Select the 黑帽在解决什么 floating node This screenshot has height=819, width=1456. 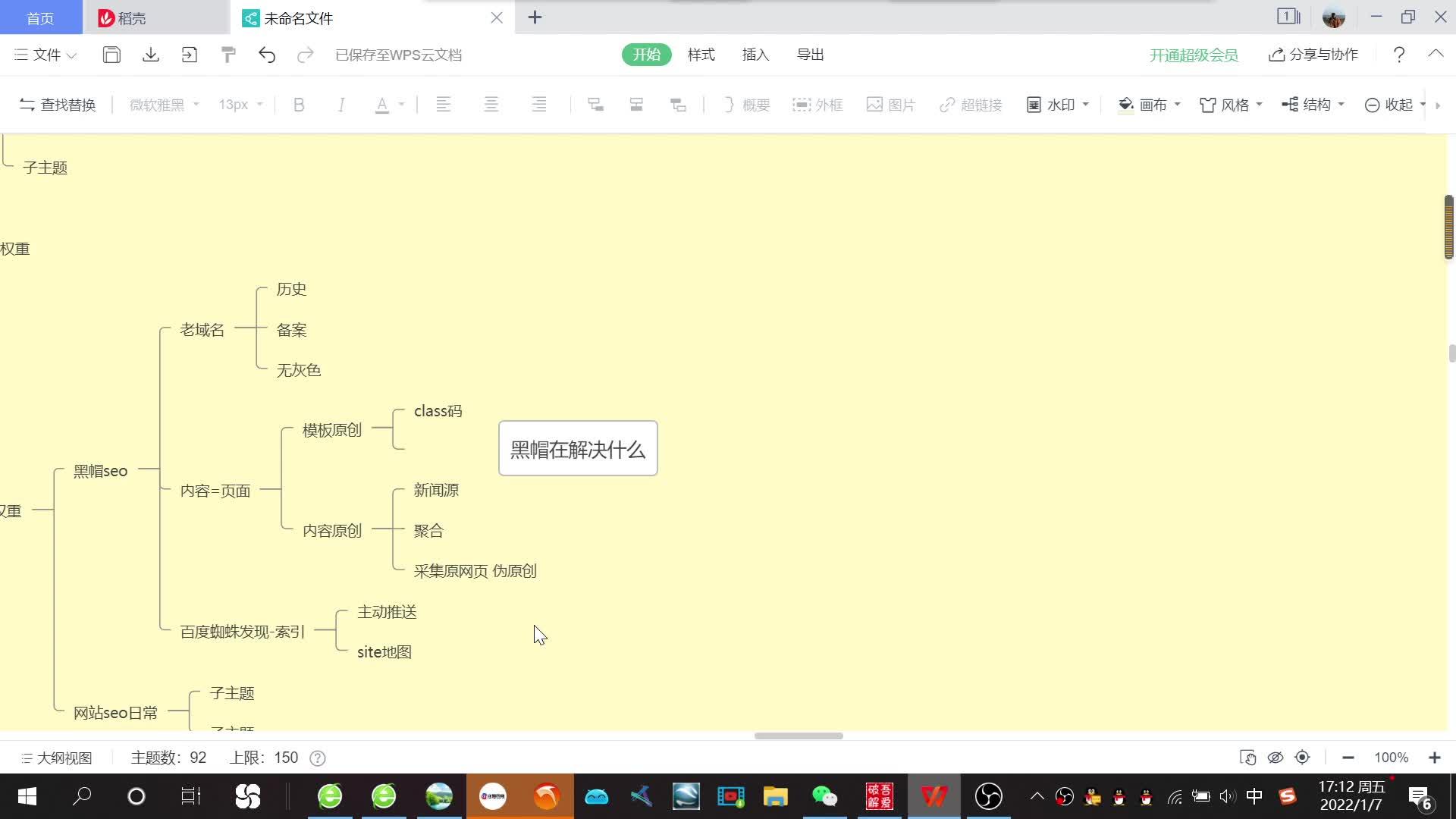pyautogui.click(x=578, y=449)
